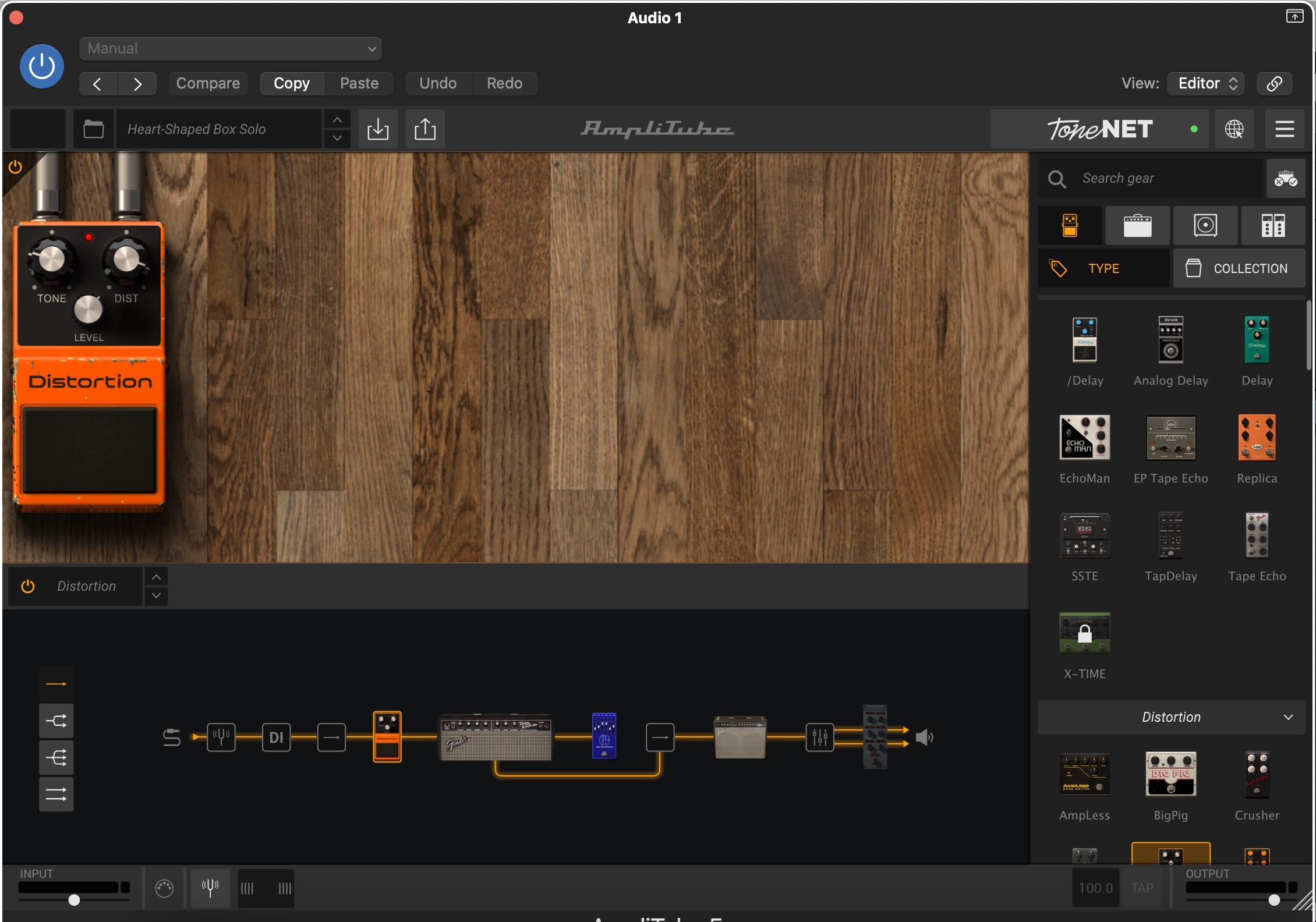Select the orange Distortion pedal in chain

click(387, 736)
